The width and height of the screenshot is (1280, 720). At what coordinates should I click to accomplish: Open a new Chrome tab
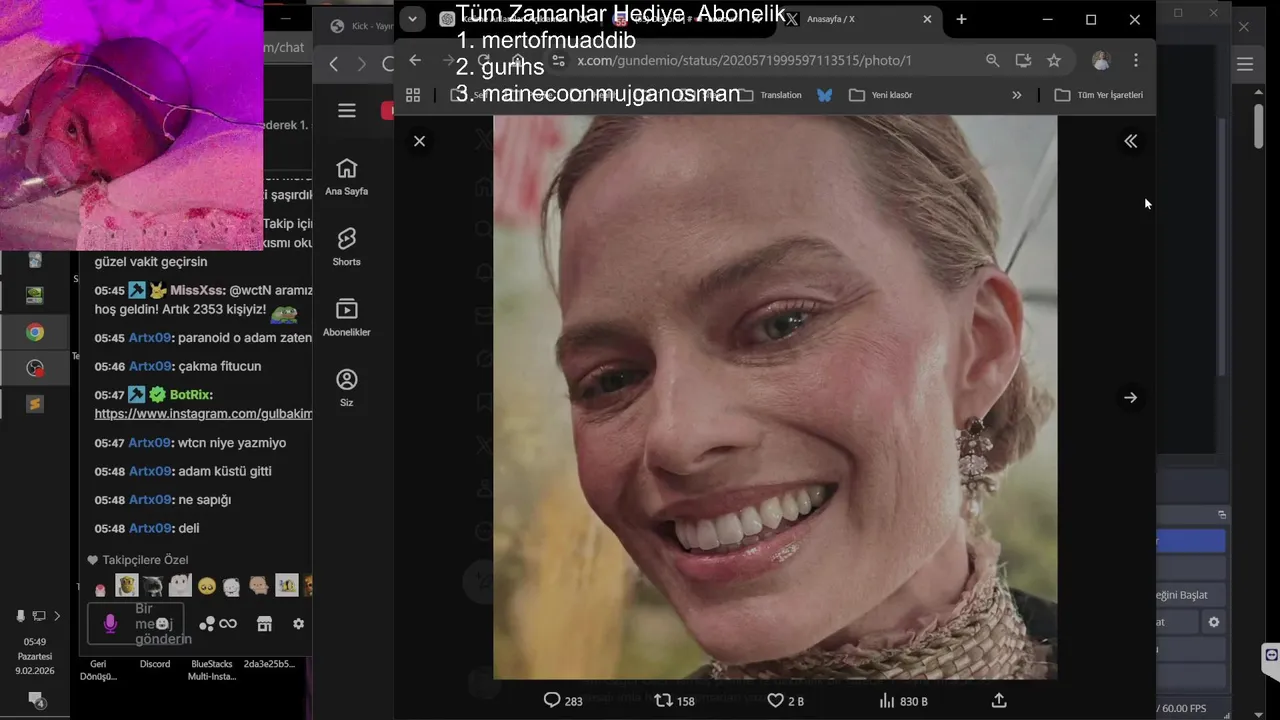[961, 19]
